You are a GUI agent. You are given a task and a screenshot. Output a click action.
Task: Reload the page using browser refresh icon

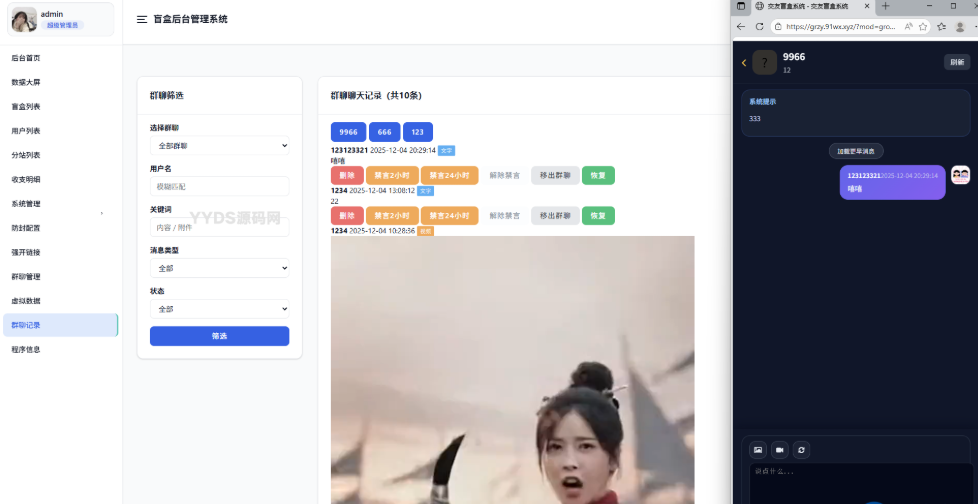click(760, 27)
